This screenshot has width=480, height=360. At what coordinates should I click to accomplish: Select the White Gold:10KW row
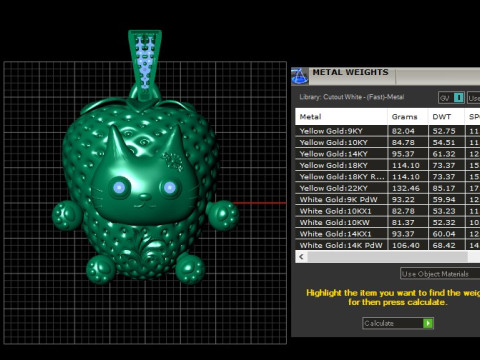[388, 222]
